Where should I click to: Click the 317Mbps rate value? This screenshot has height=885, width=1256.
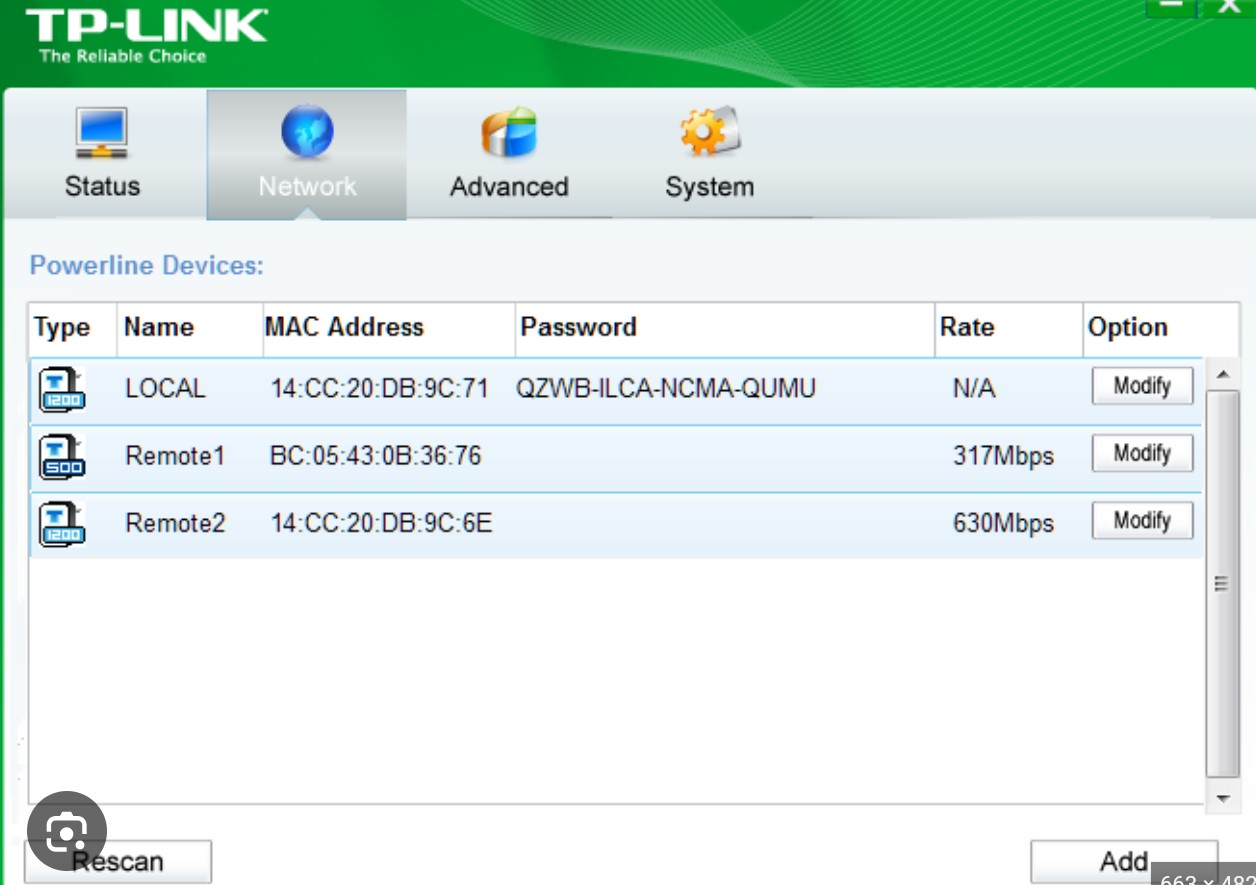[x=1003, y=456]
